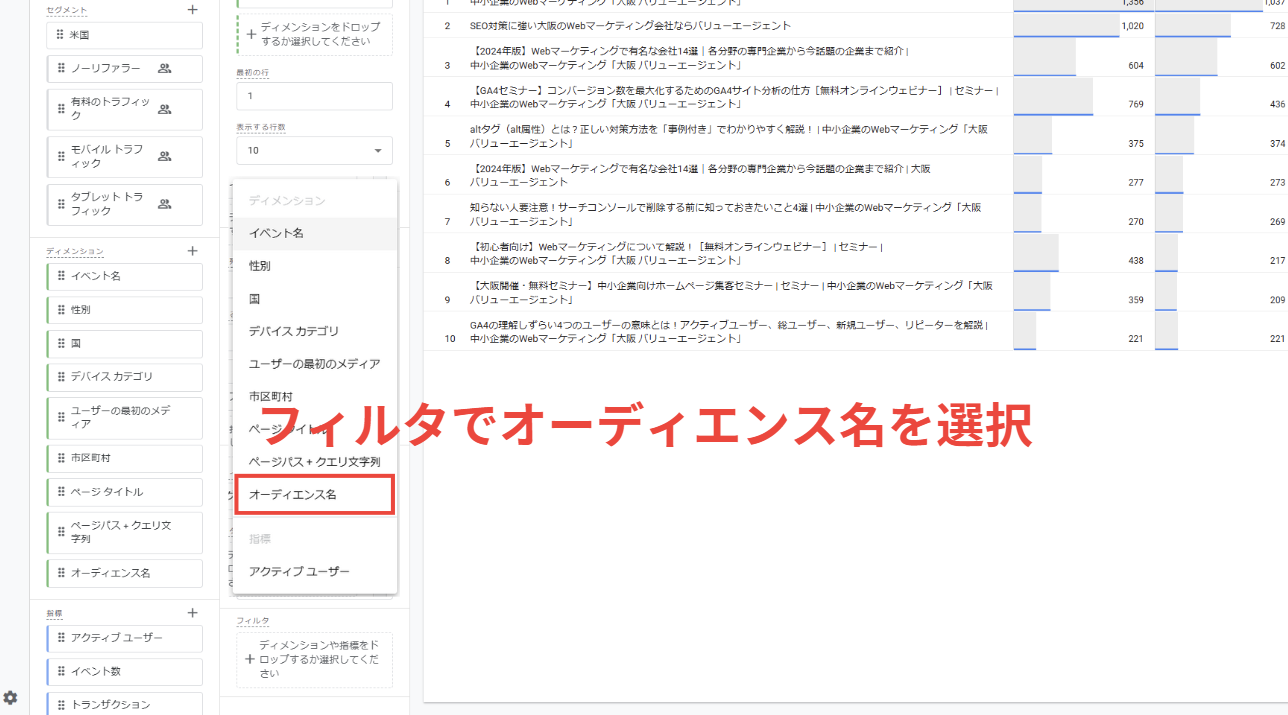Click the people icon on the タブレット トラフィック segment

point(165,204)
